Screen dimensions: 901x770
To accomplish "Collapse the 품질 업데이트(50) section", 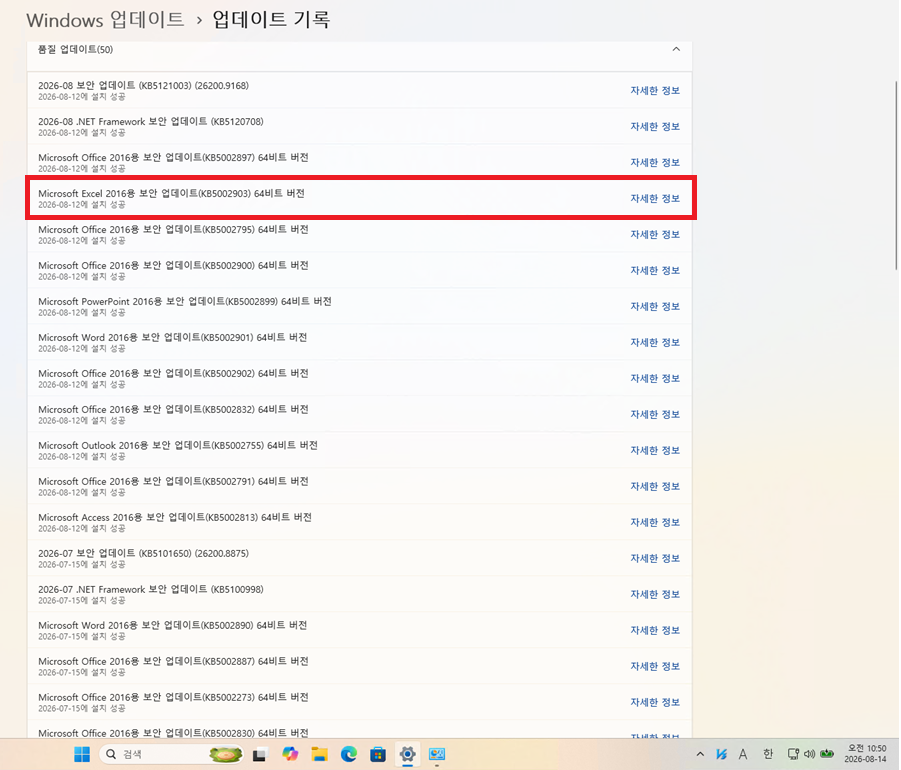I will click(x=676, y=49).
